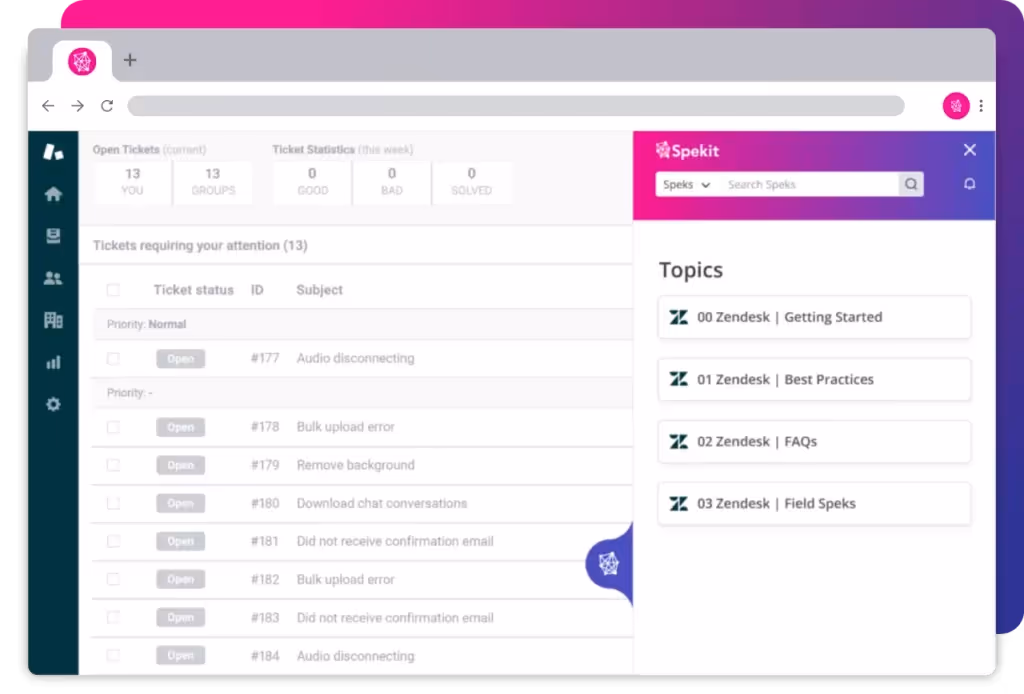
Task: Check the box for ticket #180
Action: click(113, 503)
